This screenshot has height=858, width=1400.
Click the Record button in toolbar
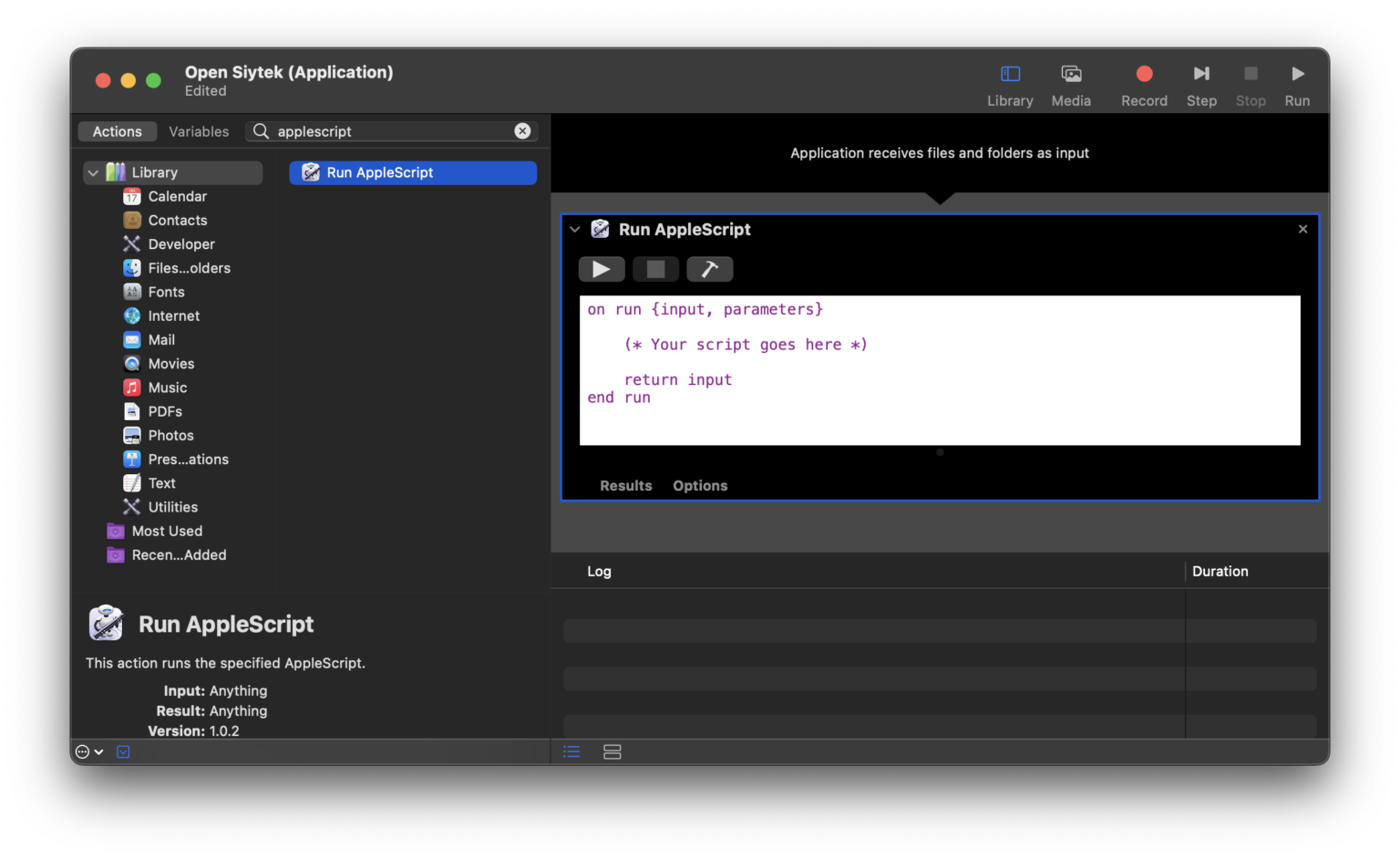tap(1144, 75)
